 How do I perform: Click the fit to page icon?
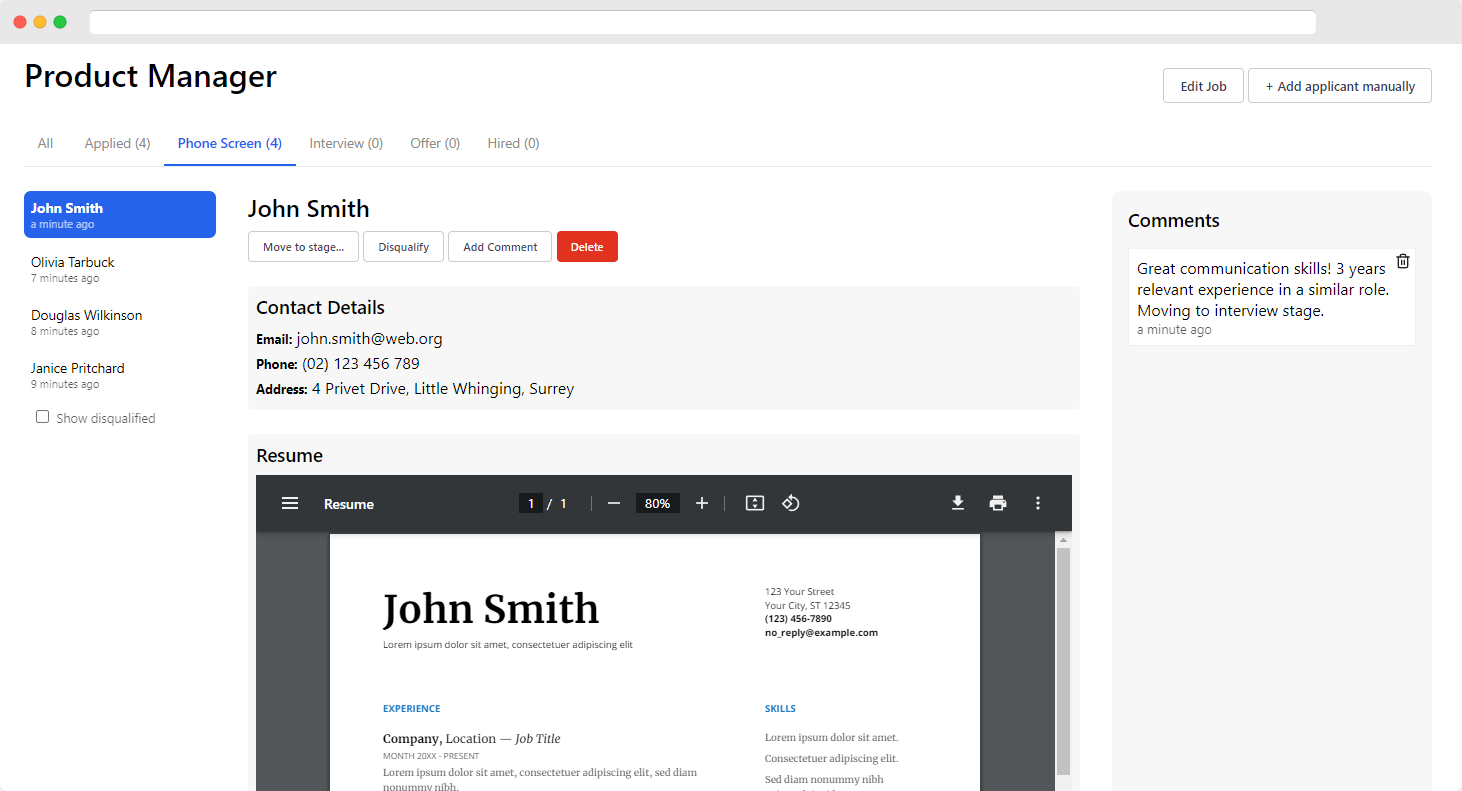[755, 503]
